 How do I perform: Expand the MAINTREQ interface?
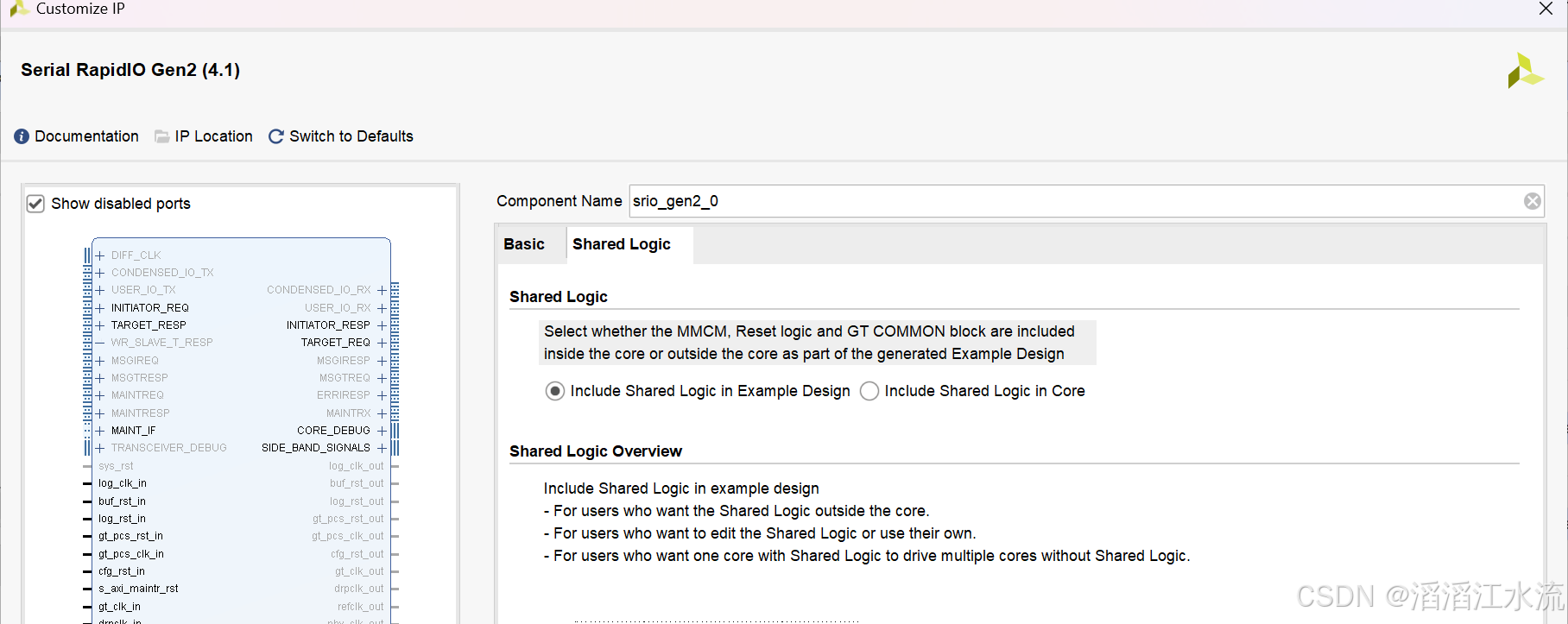(x=100, y=395)
